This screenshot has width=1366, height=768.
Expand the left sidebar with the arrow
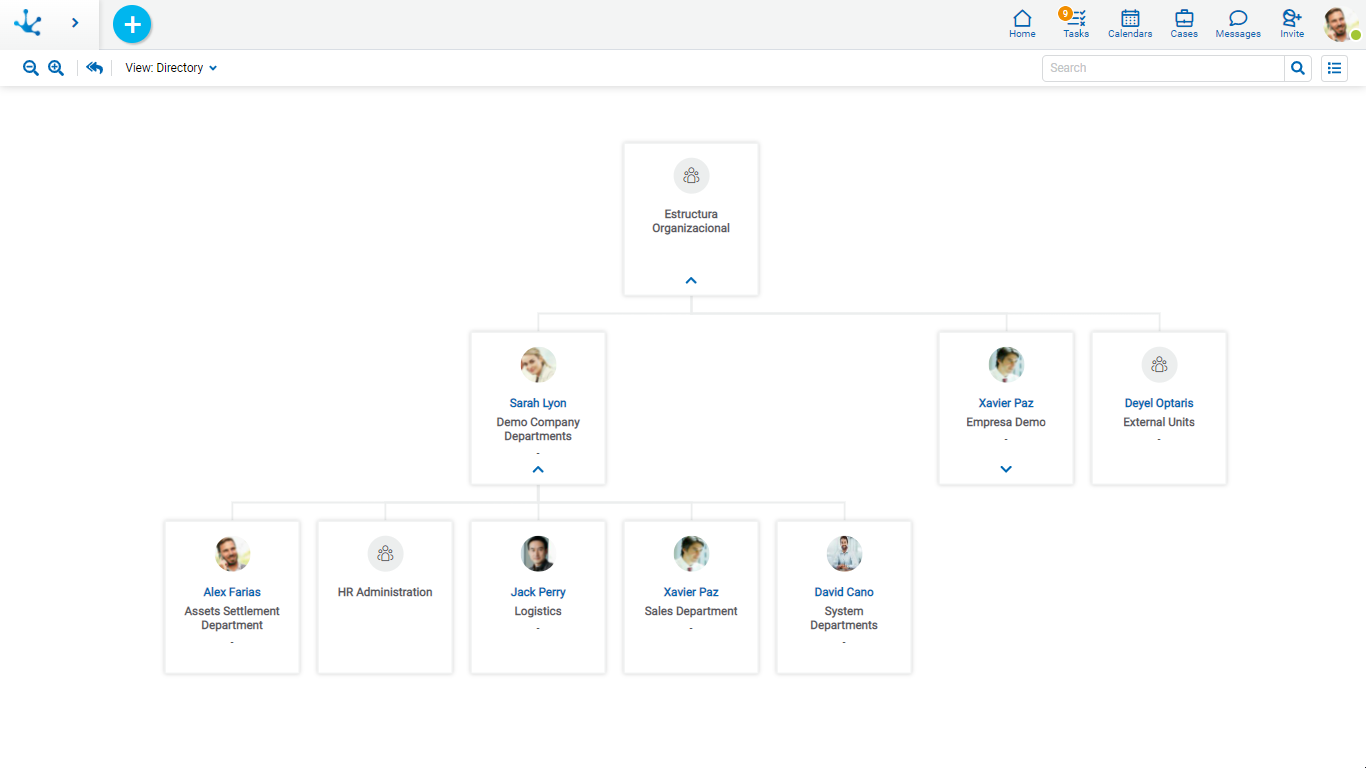click(x=75, y=22)
